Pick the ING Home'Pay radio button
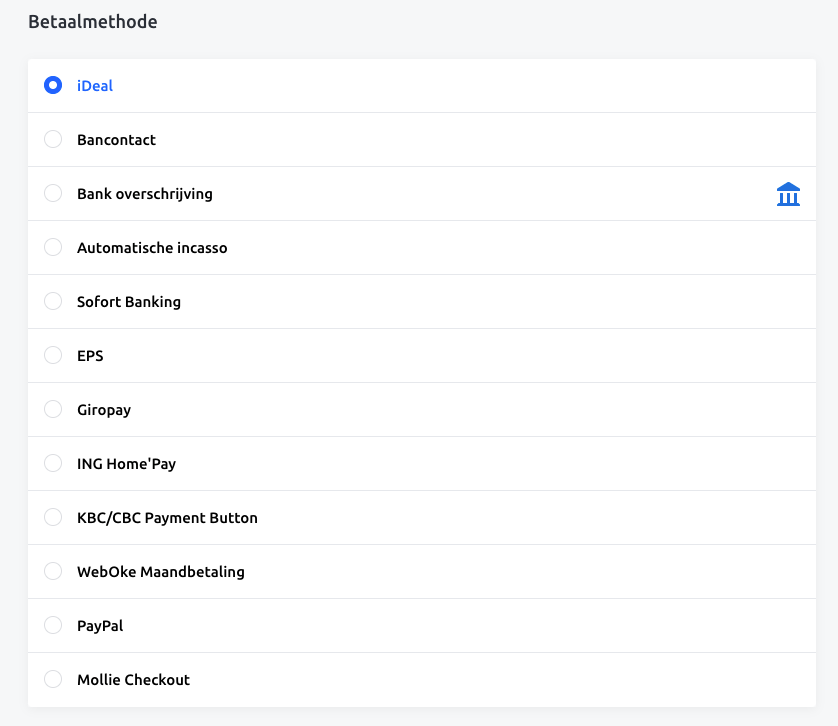Screen dimensions: 838x726 pyautogui.click(x=53, y=464)
